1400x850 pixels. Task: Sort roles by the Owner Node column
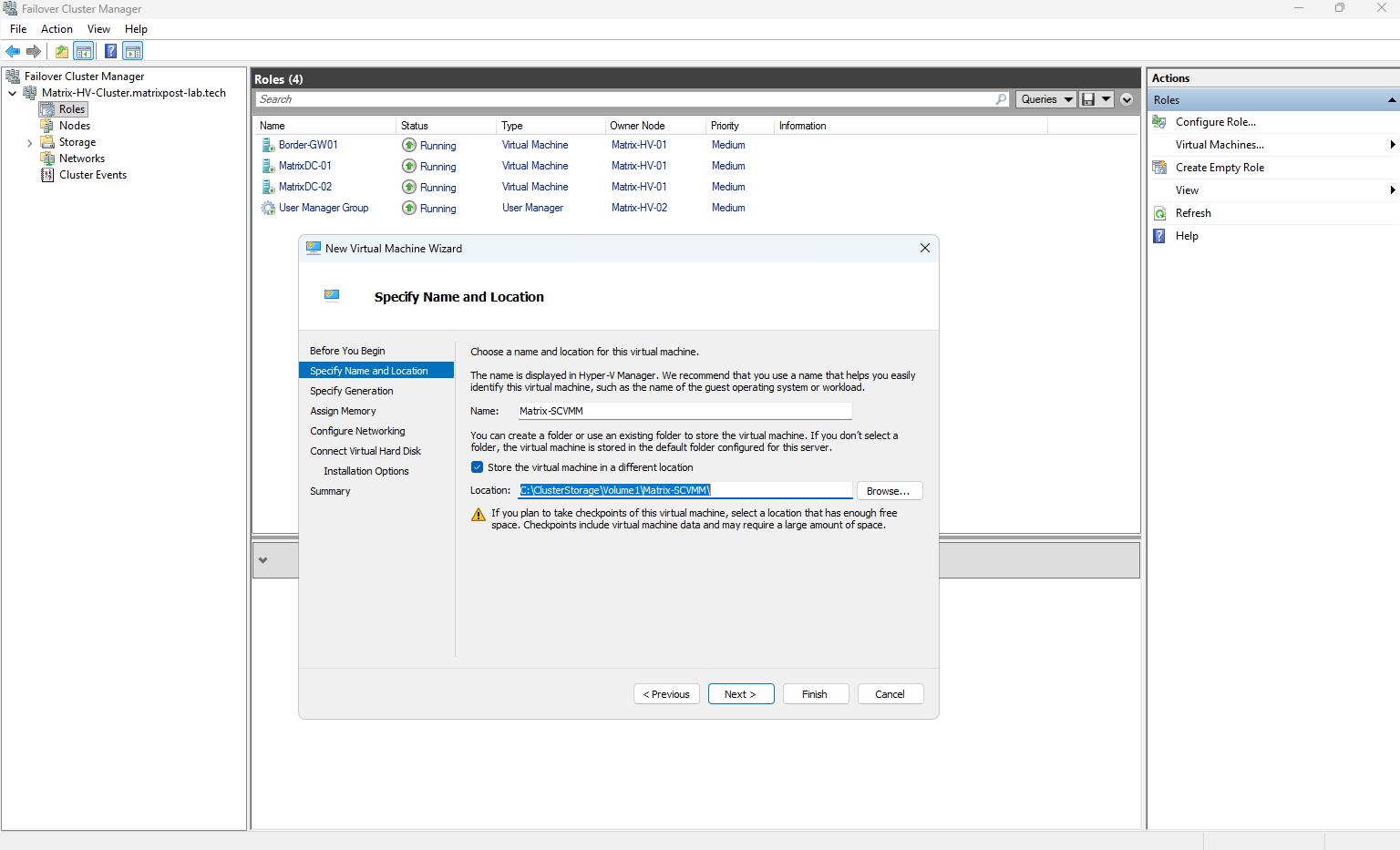[x=655, y=126]
